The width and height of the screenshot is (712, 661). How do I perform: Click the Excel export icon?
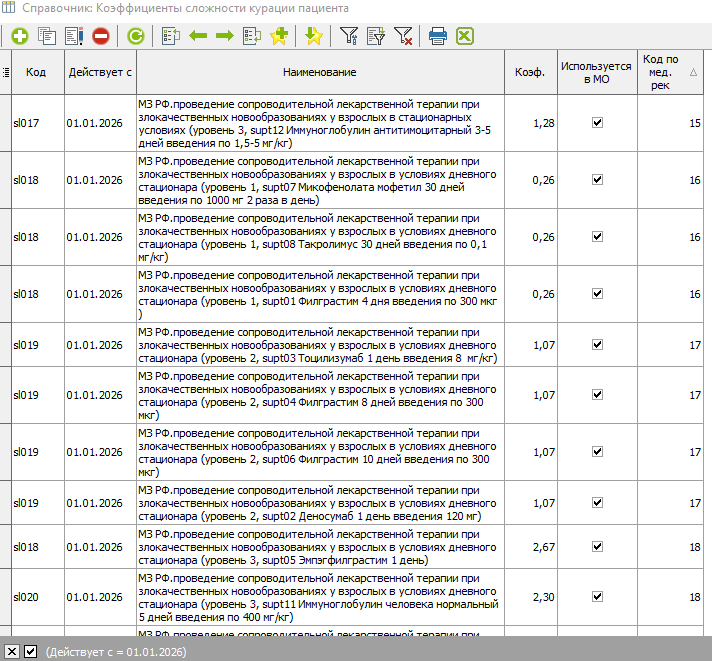[465, 36]
